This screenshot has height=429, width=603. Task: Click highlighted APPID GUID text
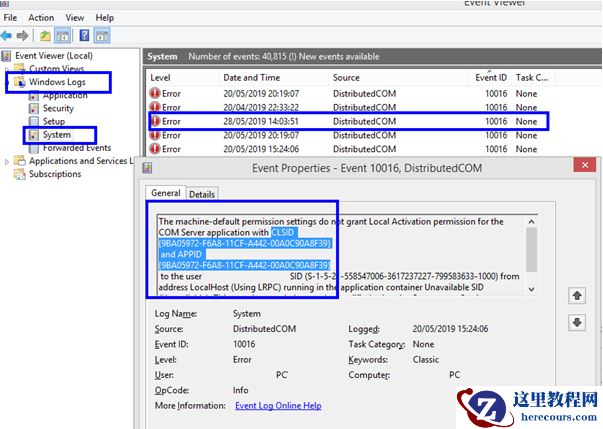pyautogui.click(x=245, y=265)
